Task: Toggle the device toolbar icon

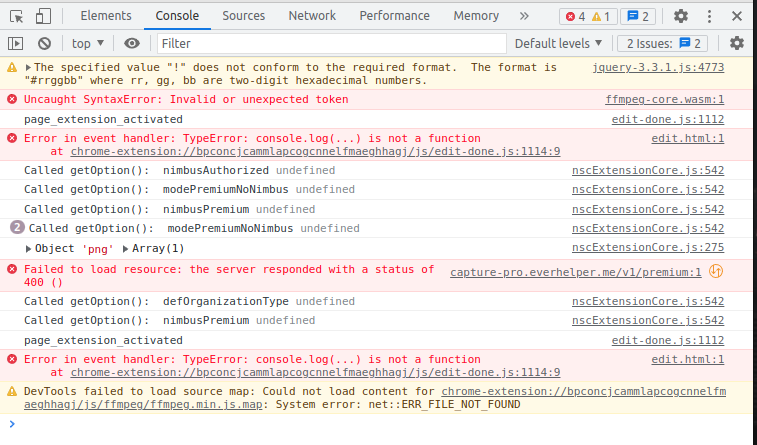Action: coord(45,16)
